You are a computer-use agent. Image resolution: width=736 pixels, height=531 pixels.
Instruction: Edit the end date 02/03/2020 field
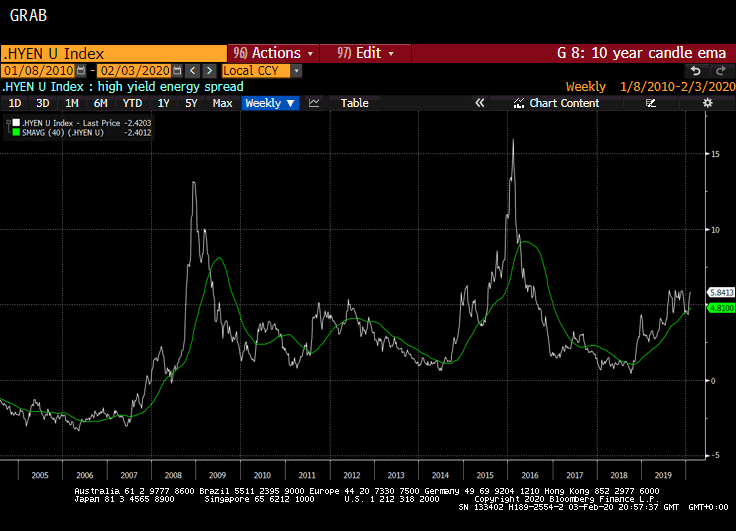pyautogui.click(x=135, y=71)
